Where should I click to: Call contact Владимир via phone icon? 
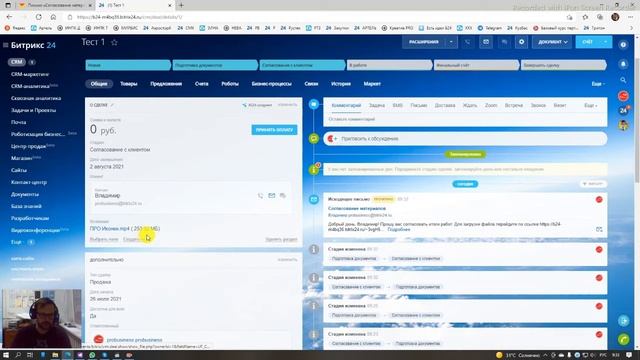260,196
